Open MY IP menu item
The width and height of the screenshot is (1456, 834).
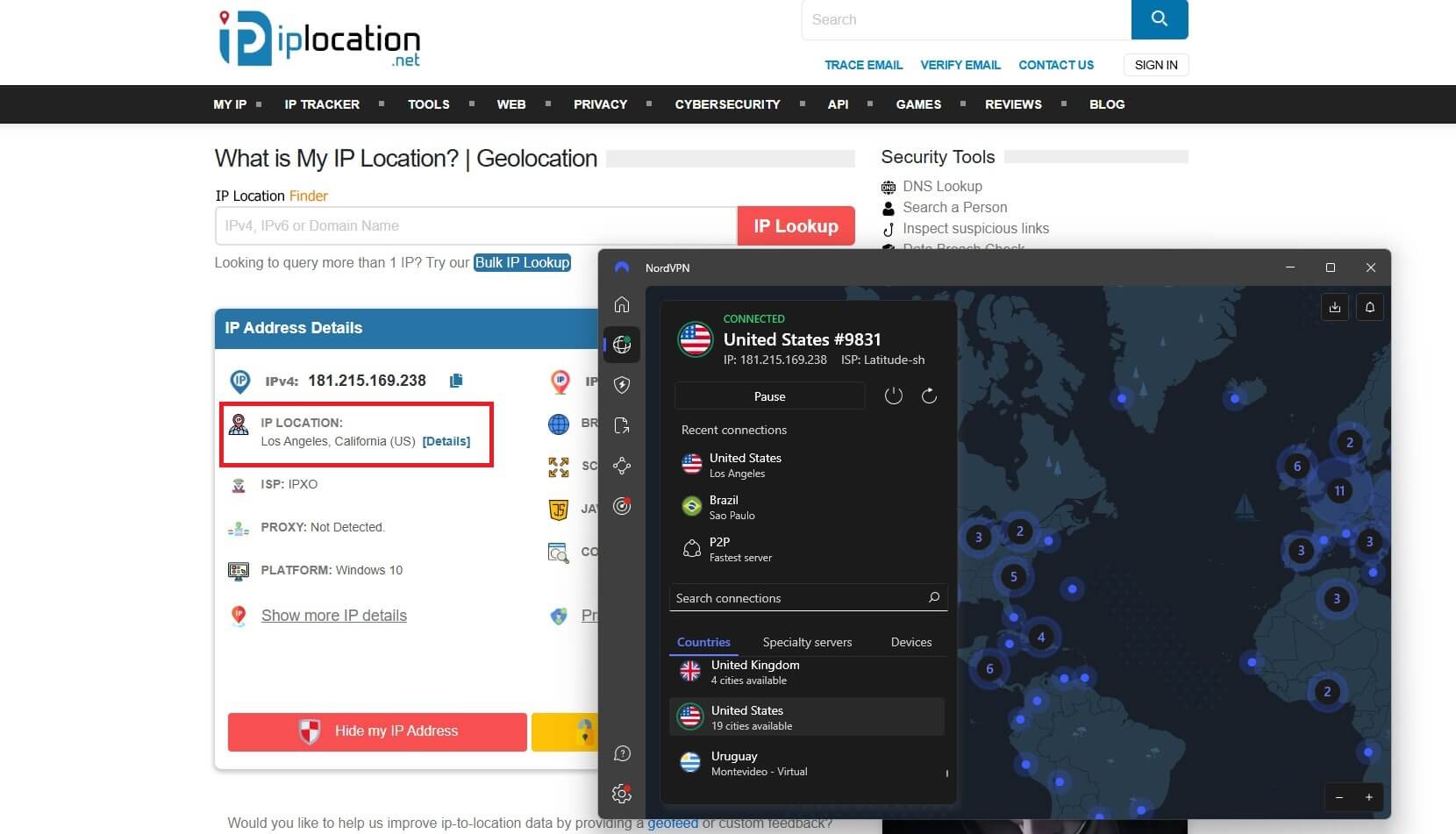click(x=230, y=104)
